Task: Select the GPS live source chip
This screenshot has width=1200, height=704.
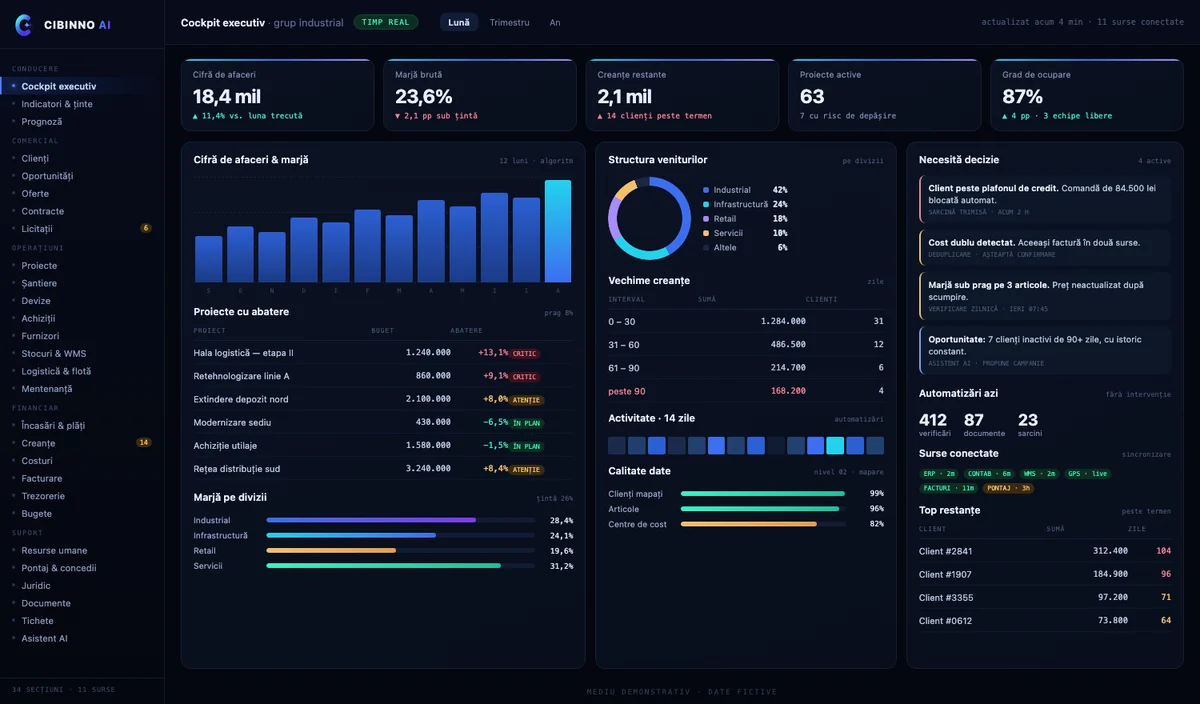Action: [x=1087, y=474]
